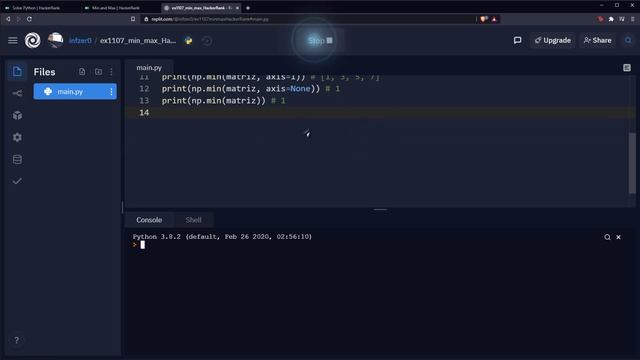Bookmark this page icon

tap(133, 19)
